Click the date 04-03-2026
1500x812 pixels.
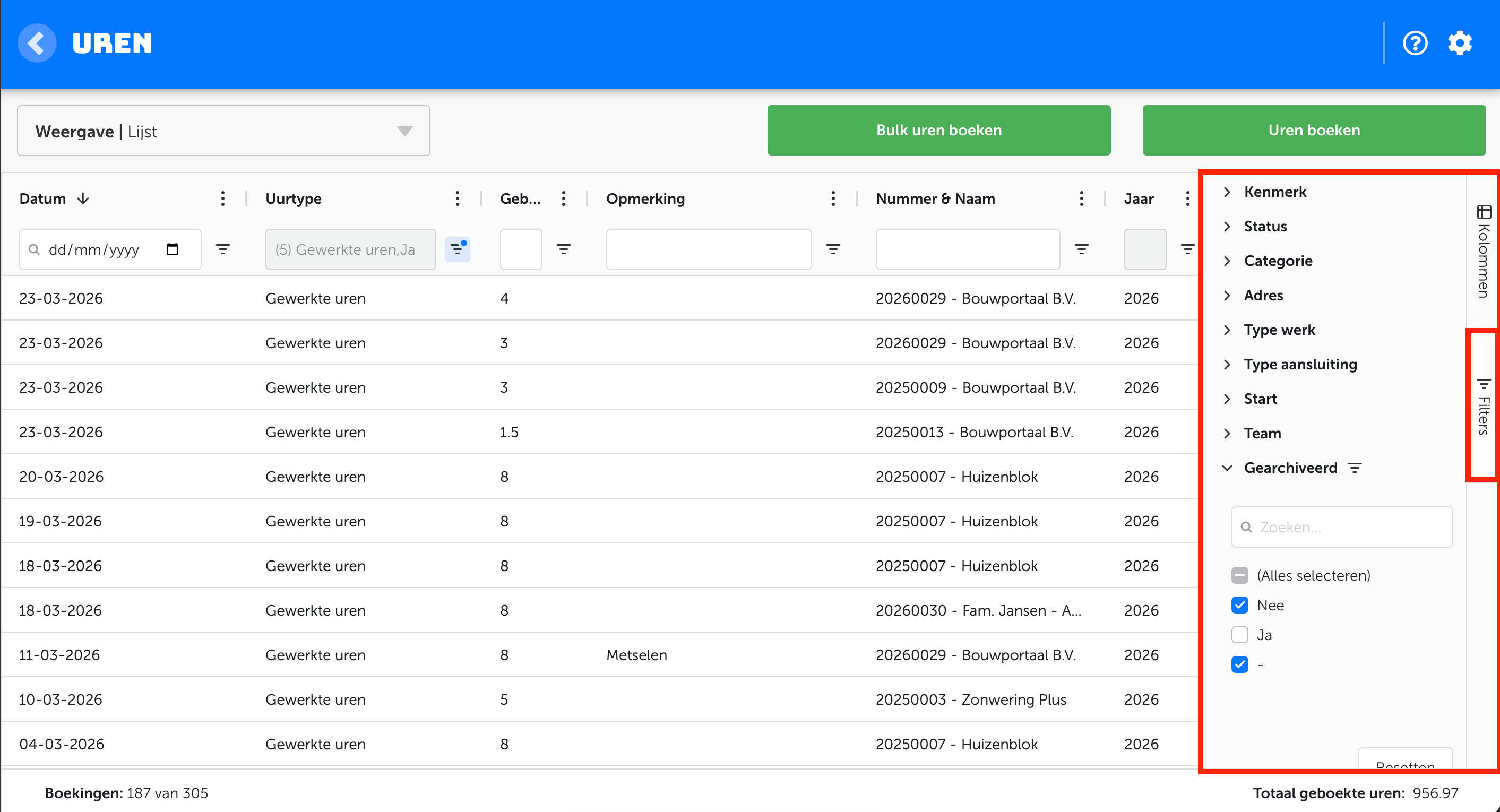[61, 745]
